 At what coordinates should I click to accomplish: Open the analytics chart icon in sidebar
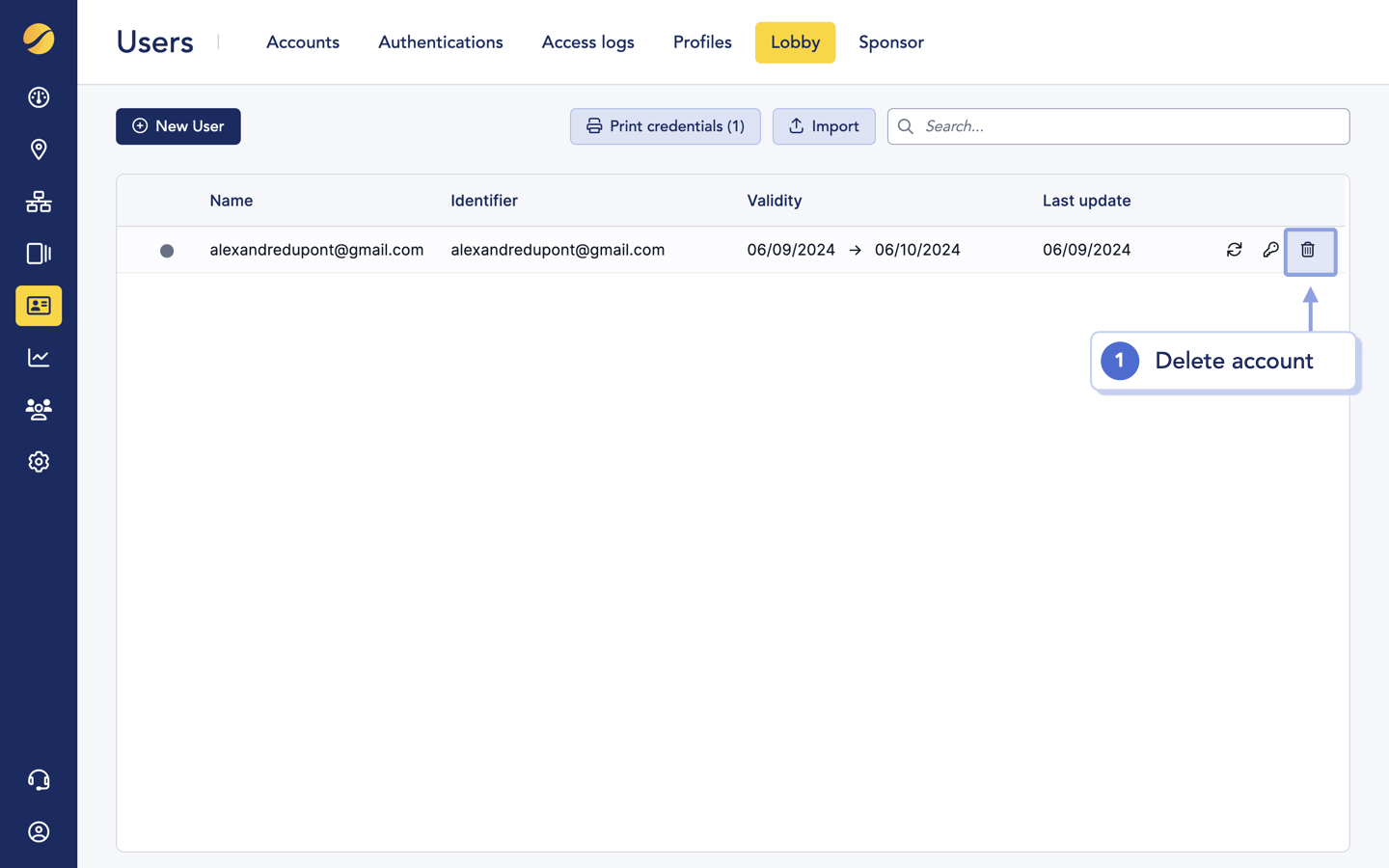(x=39, y=358)
